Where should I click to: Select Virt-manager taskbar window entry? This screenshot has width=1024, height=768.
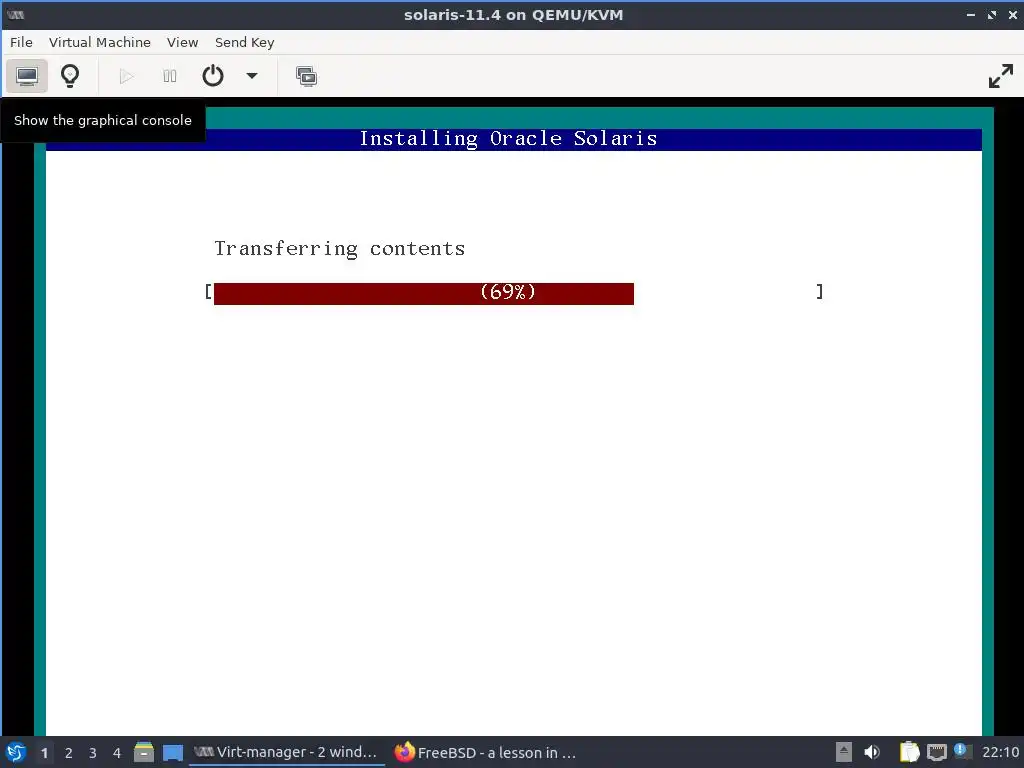pyautogui.click(x=285, y=752)
